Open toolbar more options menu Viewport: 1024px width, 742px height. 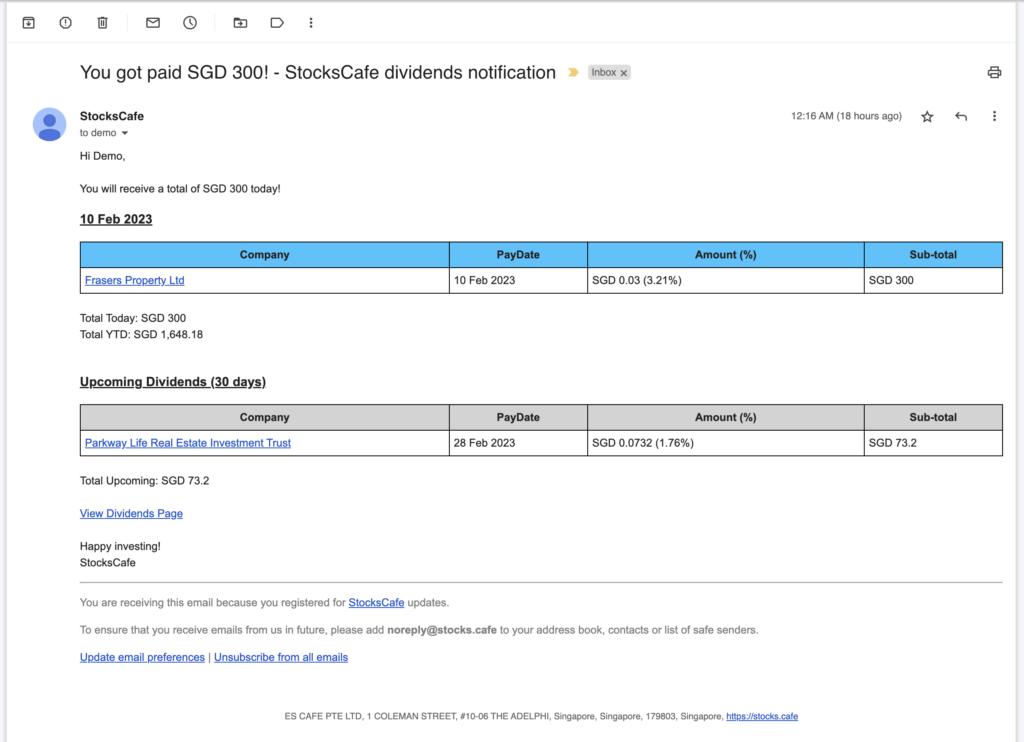tap(311, 23)
